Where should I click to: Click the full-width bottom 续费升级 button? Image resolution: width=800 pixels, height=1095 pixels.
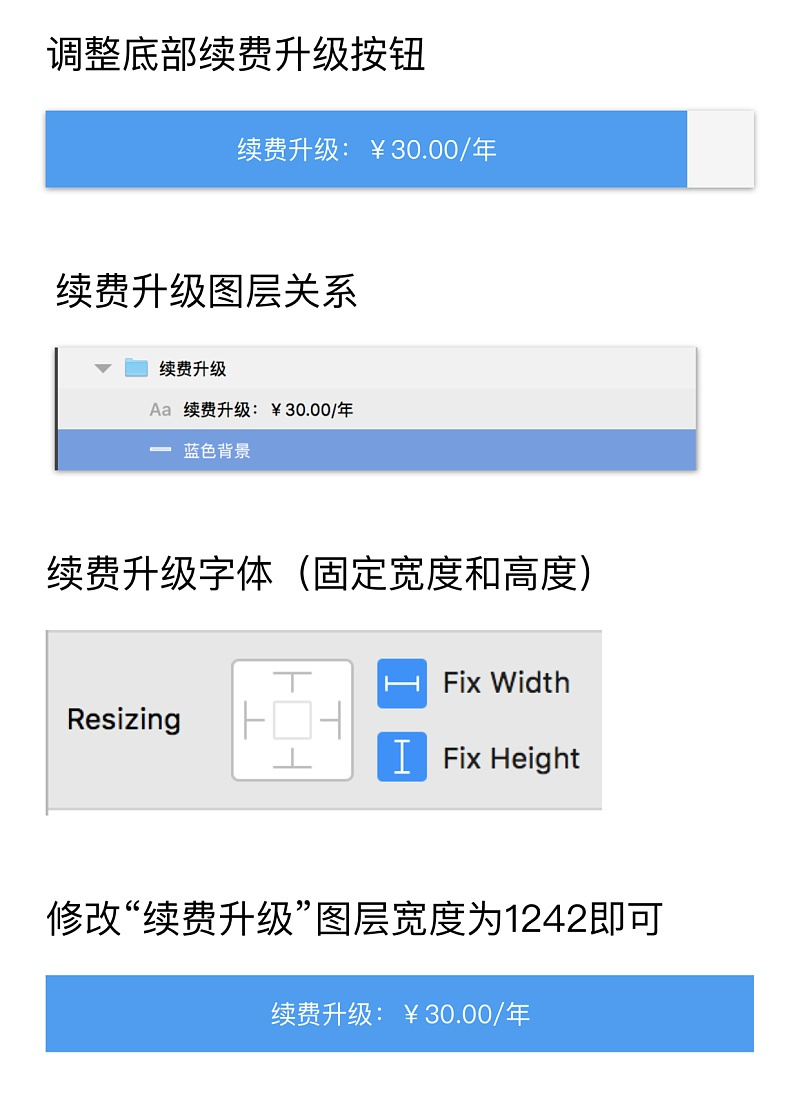click(x=400, y=1013)
